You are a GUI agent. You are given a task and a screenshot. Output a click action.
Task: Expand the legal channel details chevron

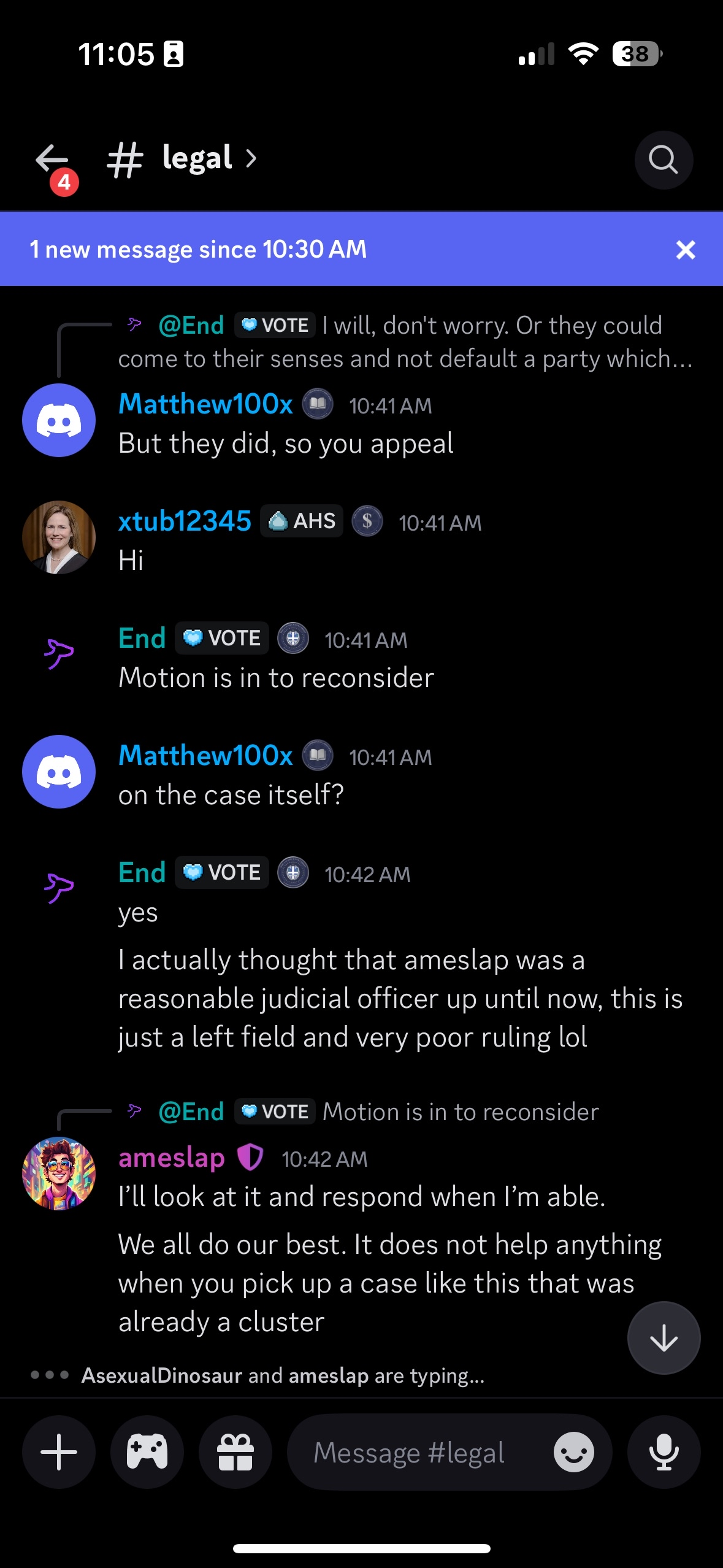click(x=251, y=159)
